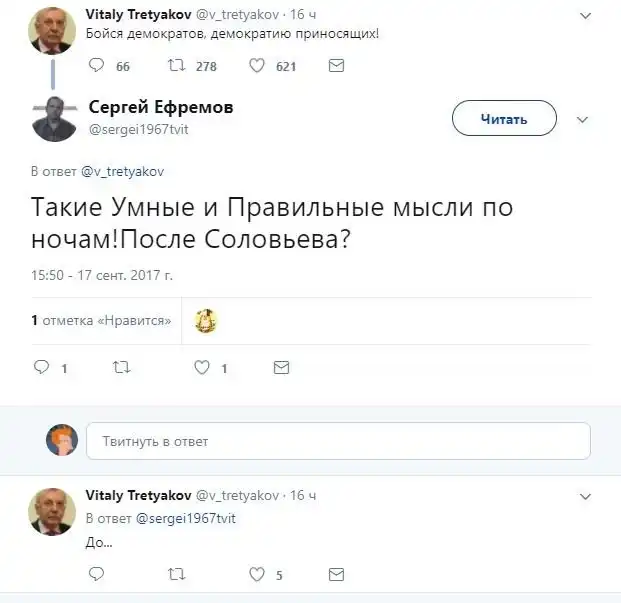
Task: Like the top tweet with 621 likes
Action: [x=257, y=66]
